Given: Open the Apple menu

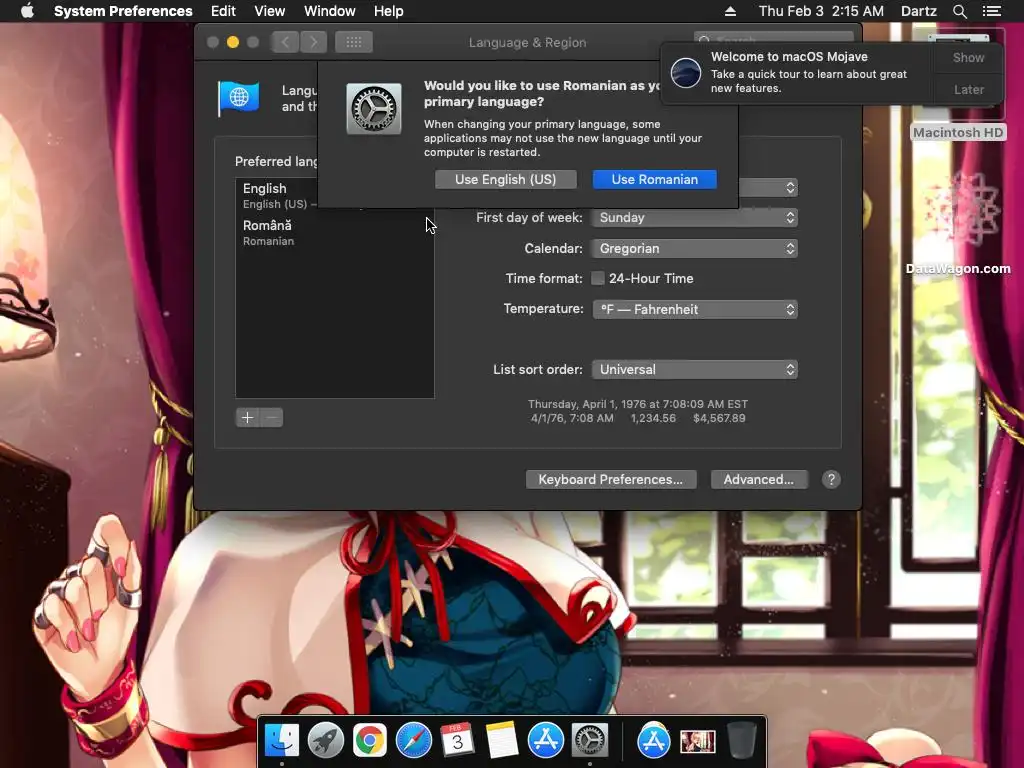Looking at the screenshot, I should [27, 10].
